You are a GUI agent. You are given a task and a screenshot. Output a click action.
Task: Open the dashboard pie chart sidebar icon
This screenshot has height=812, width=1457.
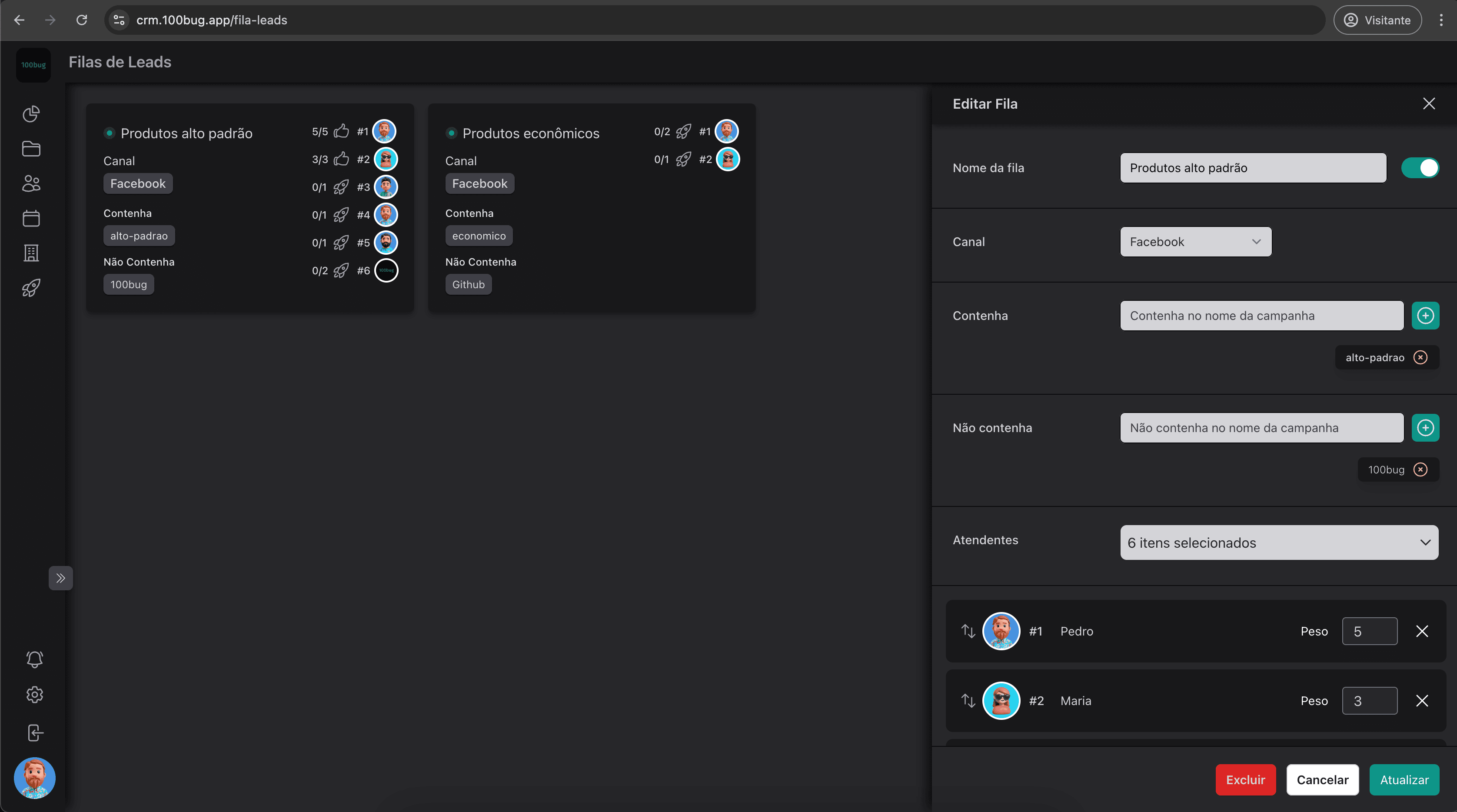coord(31,113)
